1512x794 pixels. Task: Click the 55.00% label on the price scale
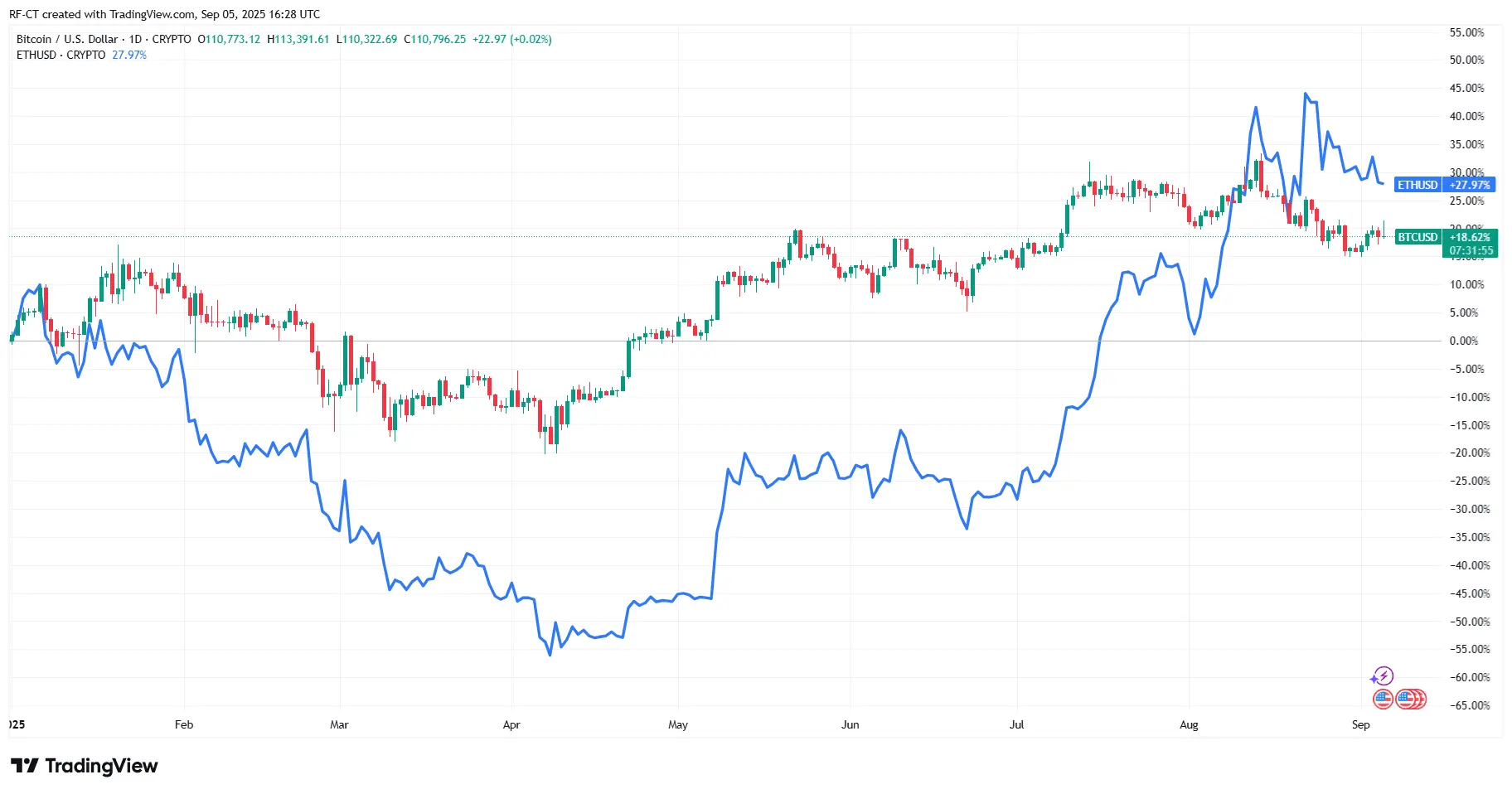[x=1466, y=32]
